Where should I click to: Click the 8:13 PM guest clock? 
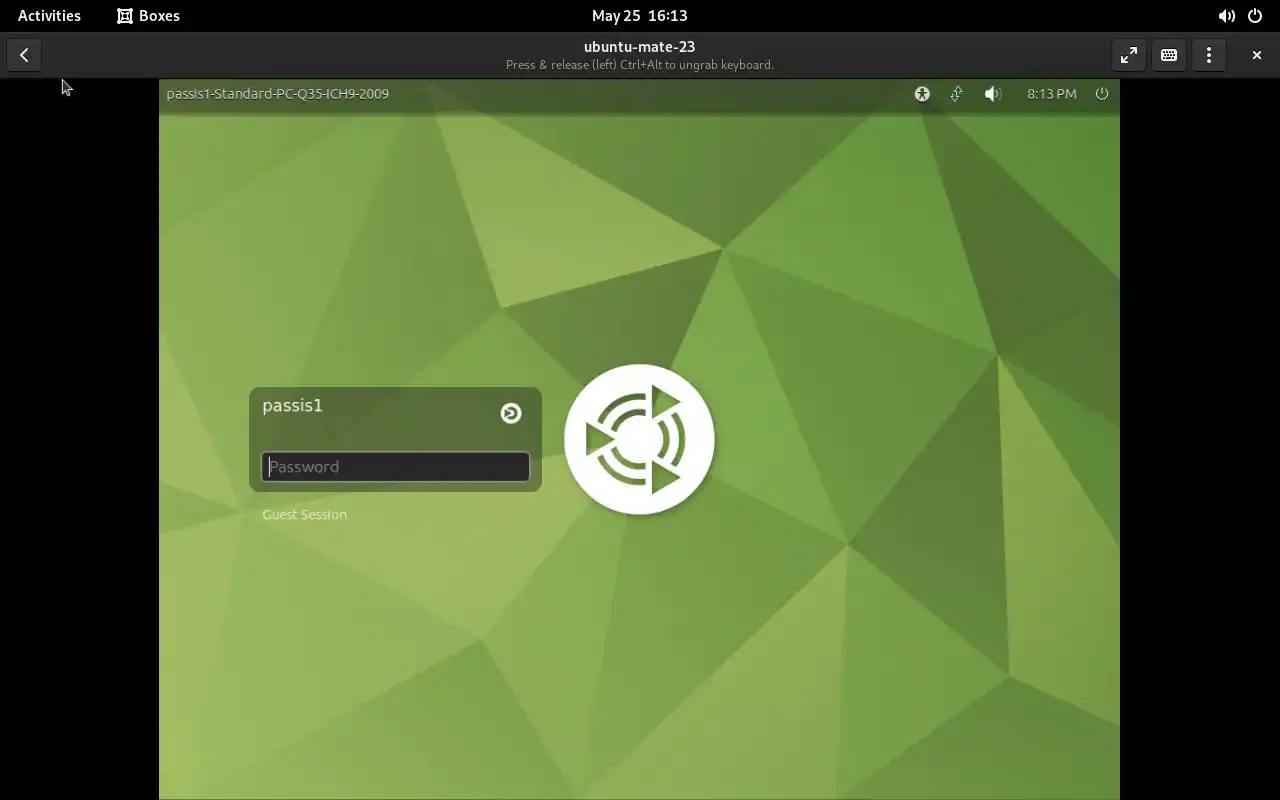pyautogui.click(x=1052, y=93)
